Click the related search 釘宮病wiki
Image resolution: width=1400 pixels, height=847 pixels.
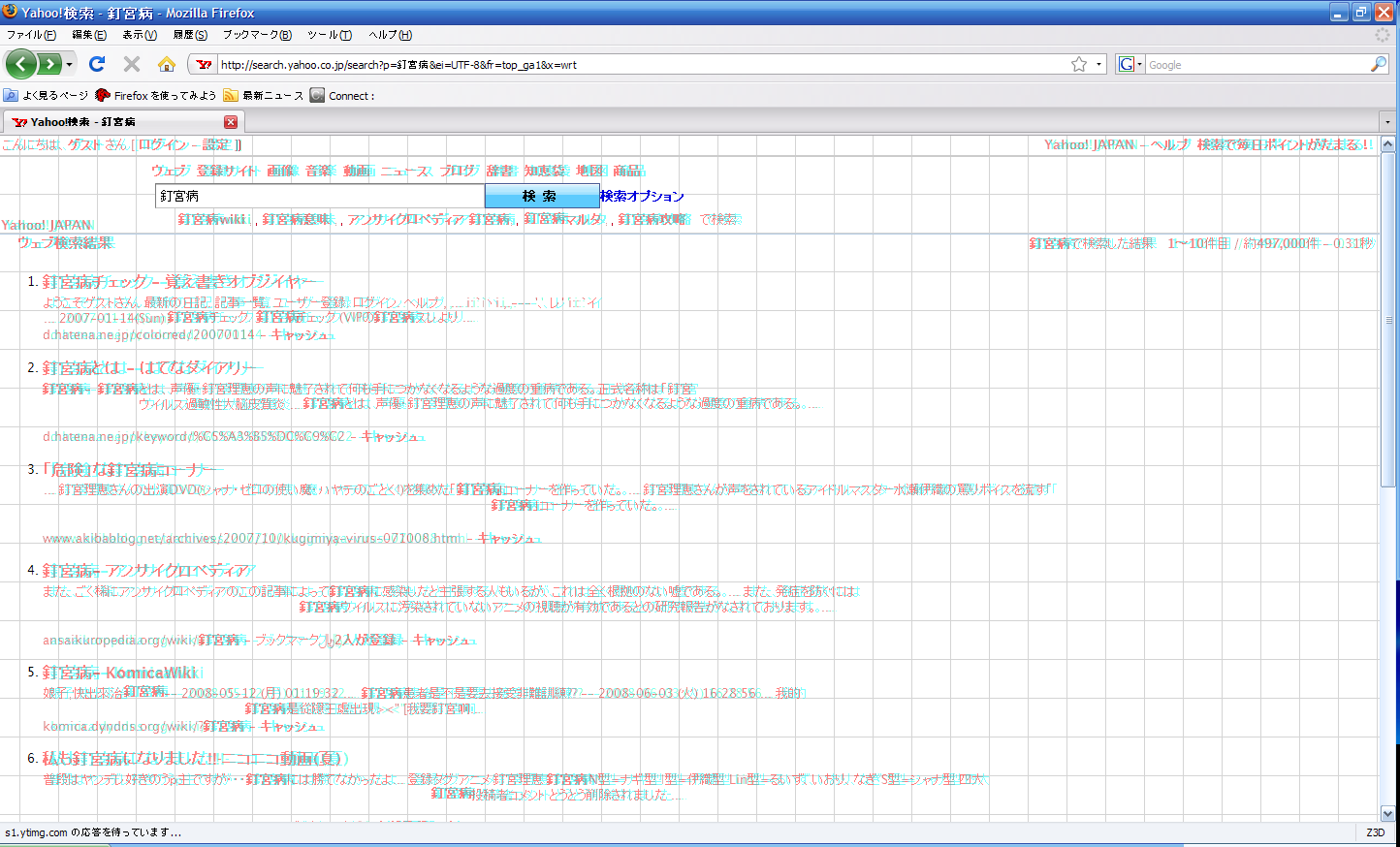(213, 219)
